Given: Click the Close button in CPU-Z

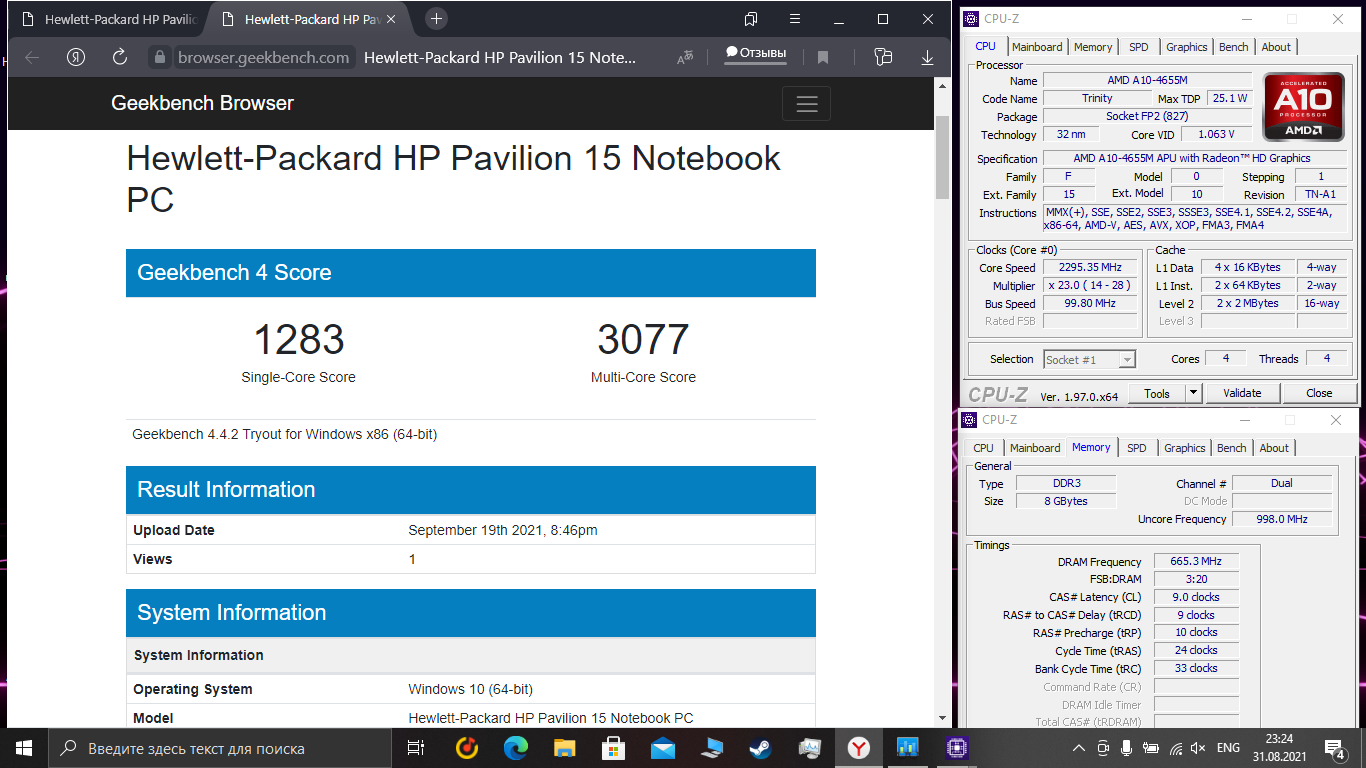Looking at the screenshot, I should (x=1319, y=393).
